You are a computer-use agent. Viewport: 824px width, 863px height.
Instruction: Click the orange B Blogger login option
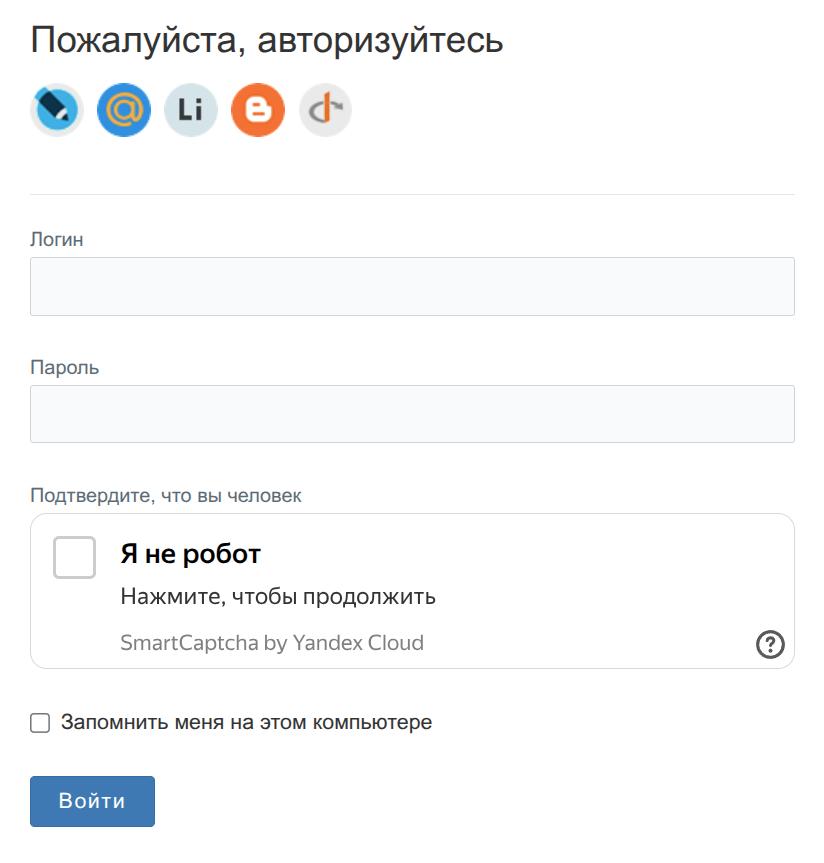[257, 110]
